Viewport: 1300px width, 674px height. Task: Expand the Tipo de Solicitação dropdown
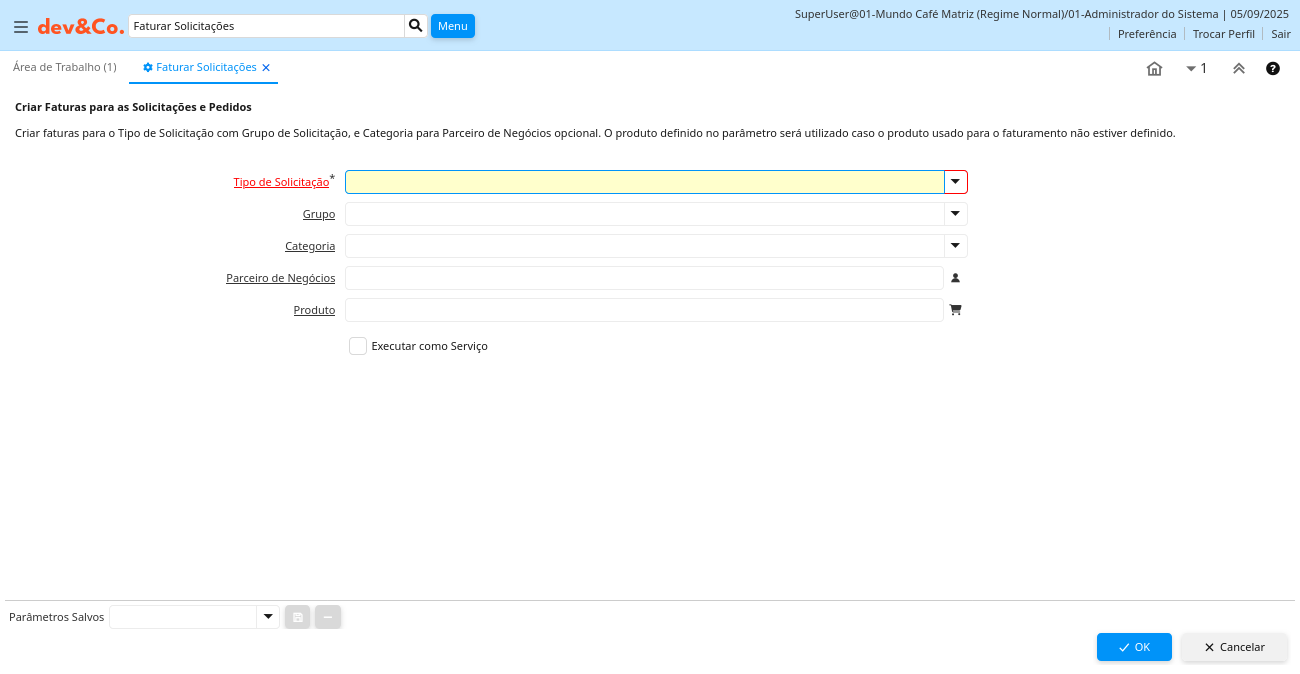click(x=955, y=182)
